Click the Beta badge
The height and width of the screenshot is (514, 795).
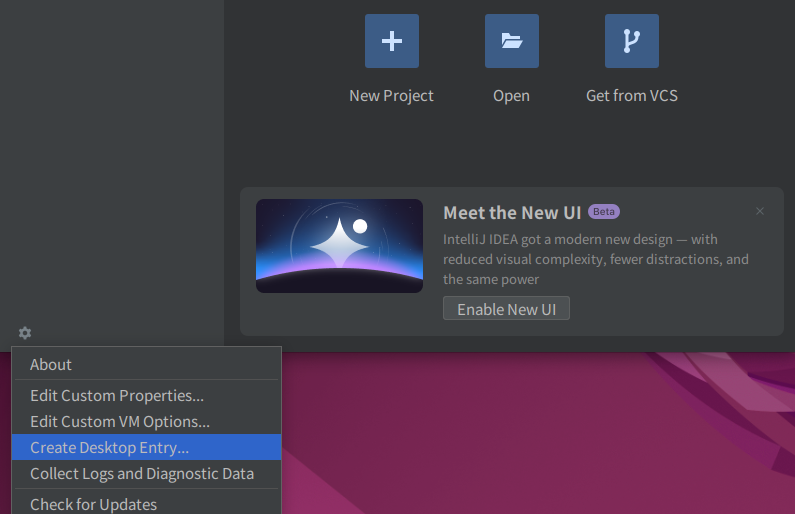point(604,211)
